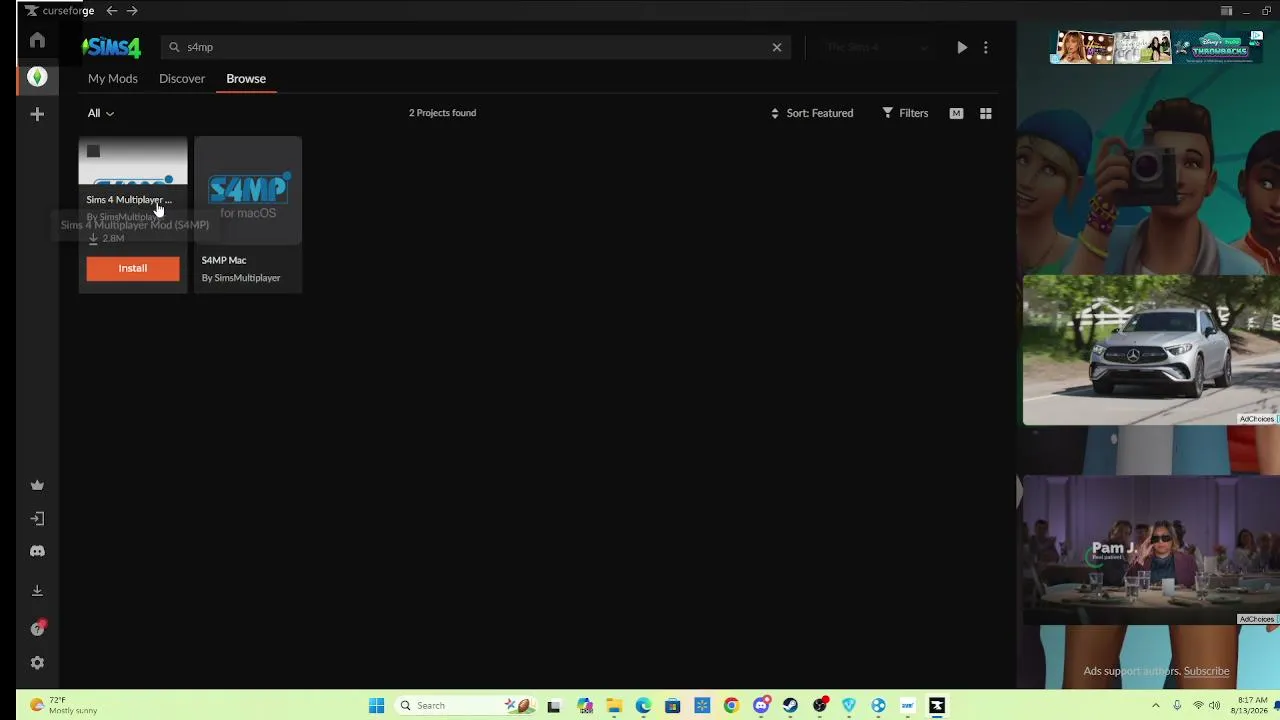The image size is (1280, 720).
Task: Open the weather widget showing 72°F
Action: 63,705
